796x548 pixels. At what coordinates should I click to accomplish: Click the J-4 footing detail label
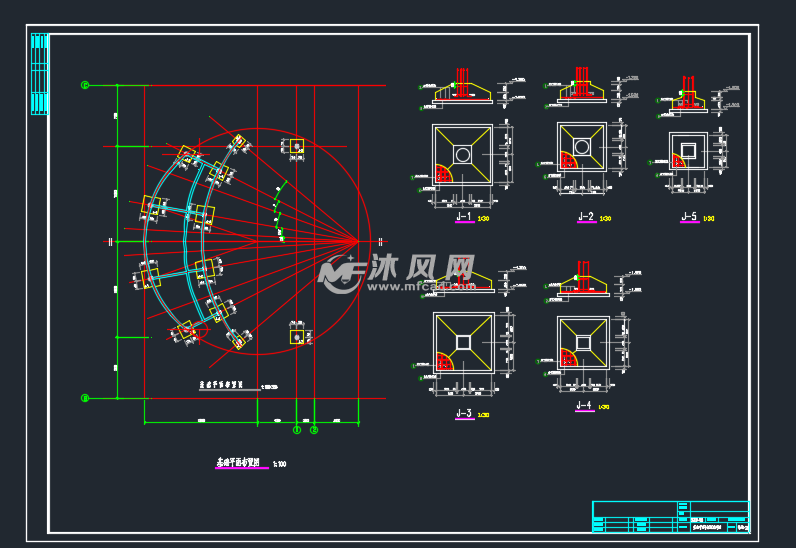point(585,405)
